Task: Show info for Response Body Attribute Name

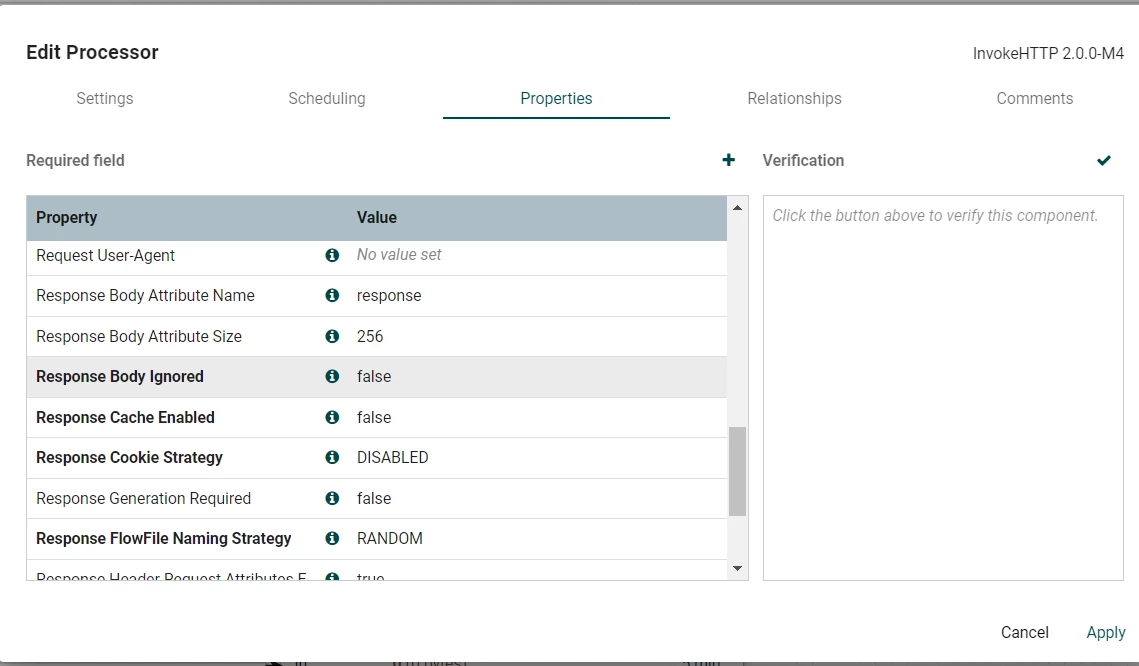Action: tap(332, 295)
